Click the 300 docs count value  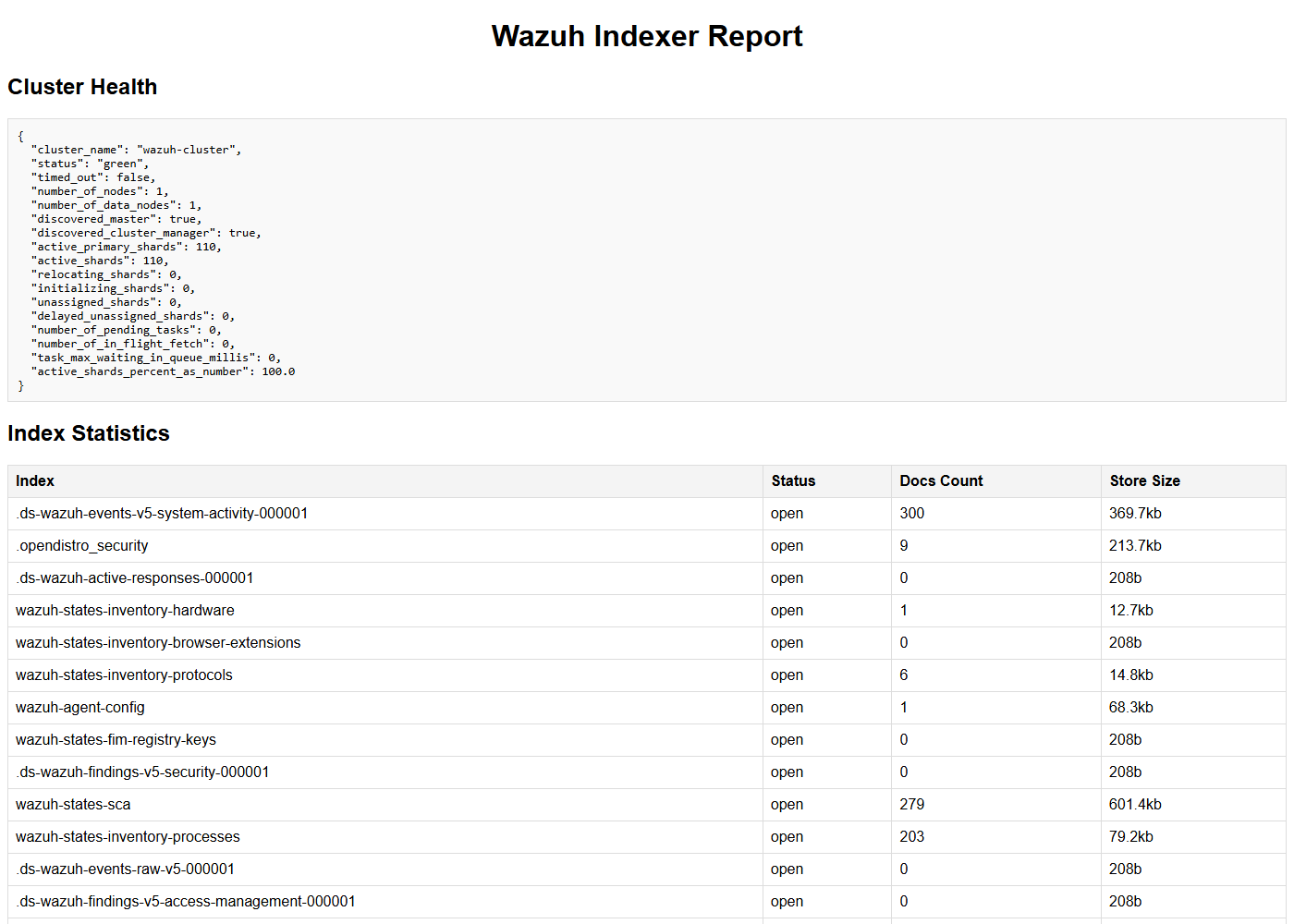(x=912, y=514)
